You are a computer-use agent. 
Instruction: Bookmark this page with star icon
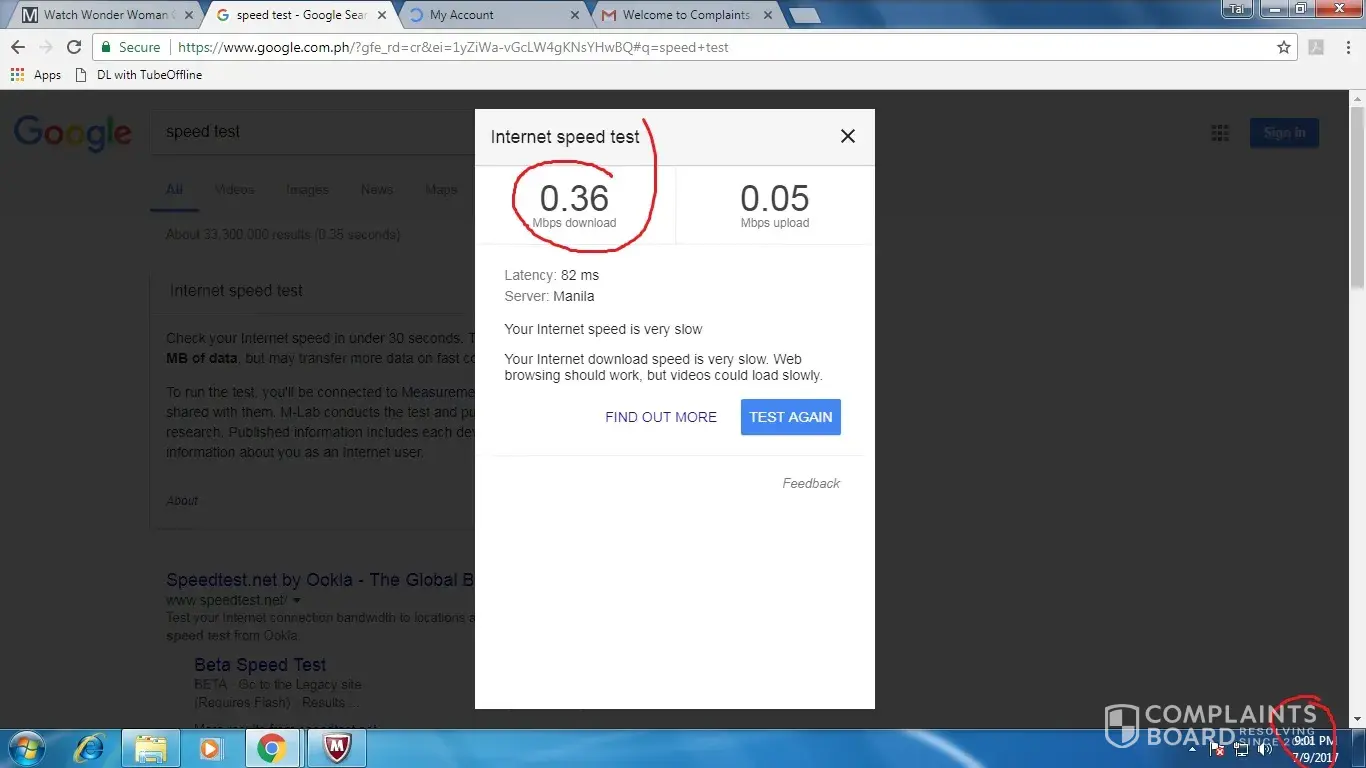pos(1284,47)
